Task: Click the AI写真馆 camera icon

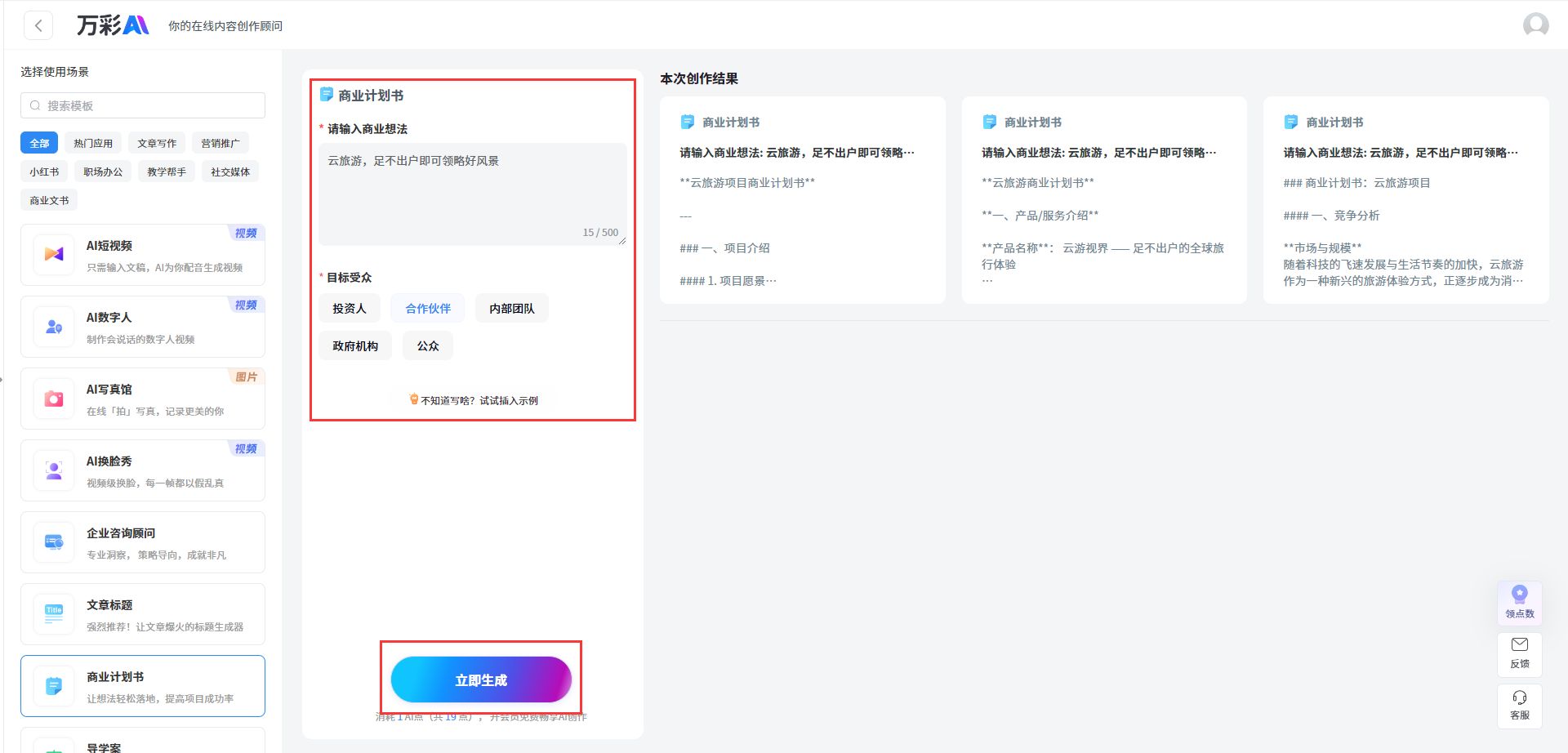Action: [x=54, y=398]
